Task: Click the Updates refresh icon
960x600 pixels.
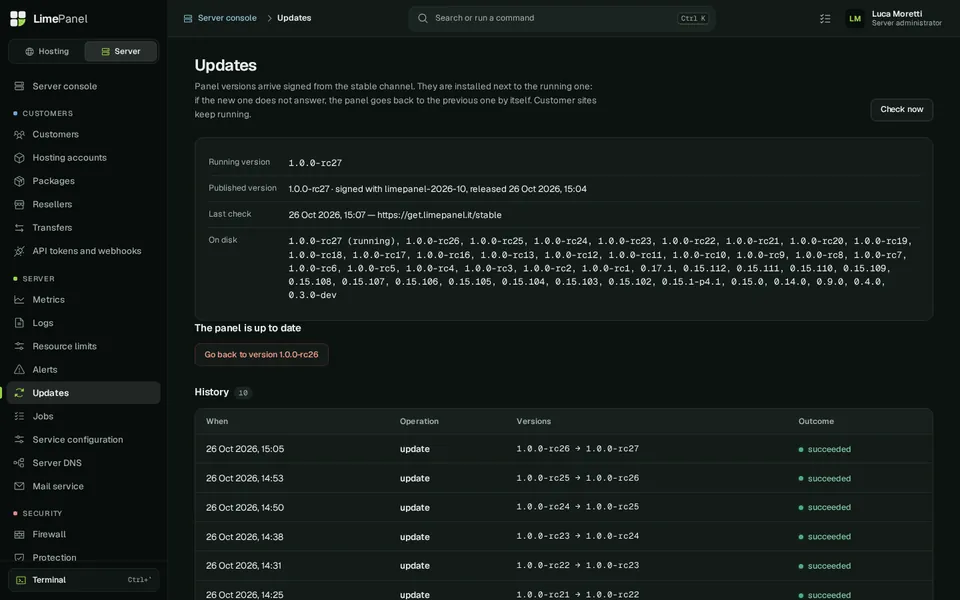Action: [x=20, y=393]
